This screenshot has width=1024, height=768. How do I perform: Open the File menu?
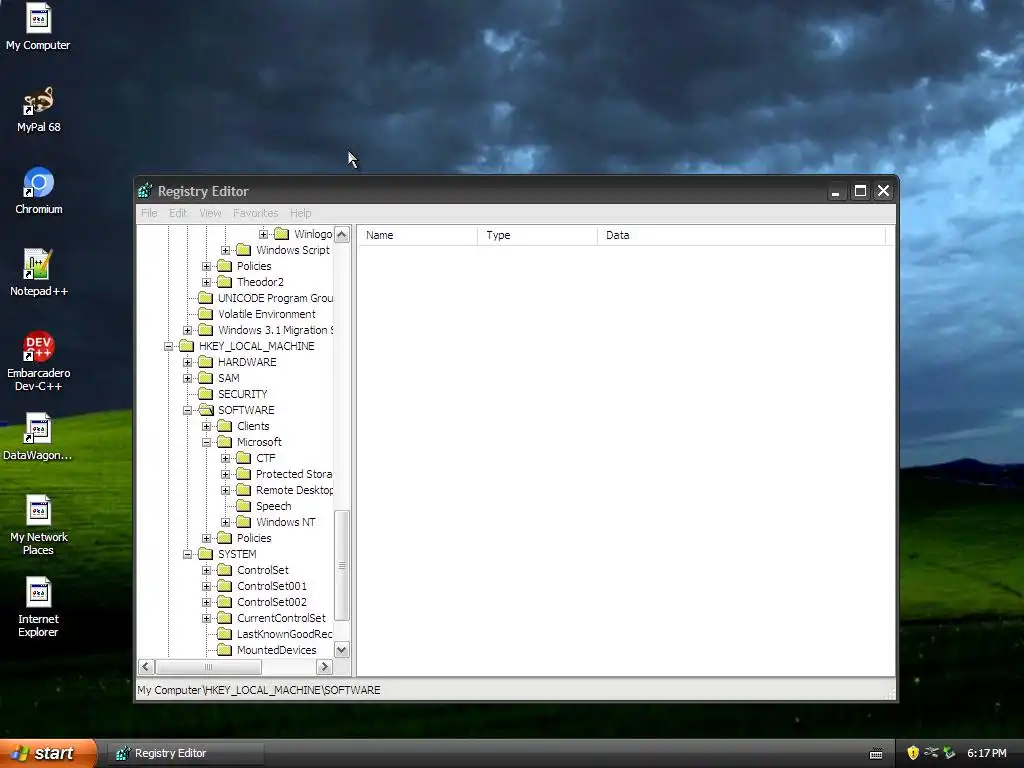[149, 213]
